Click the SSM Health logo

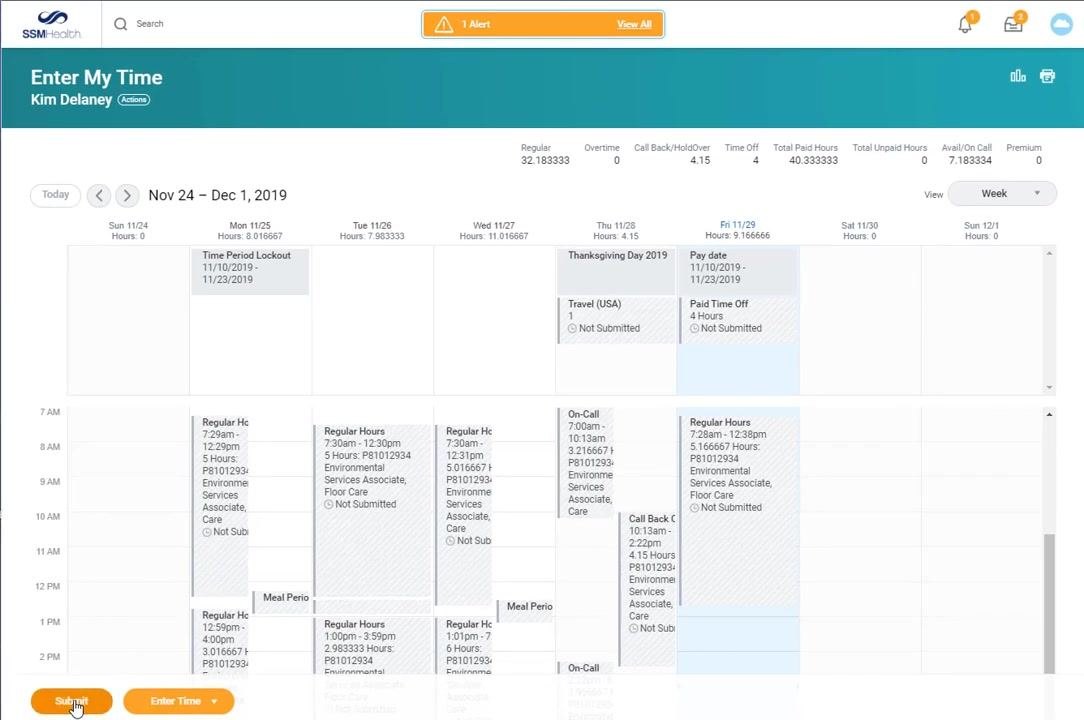click(51, 25)
